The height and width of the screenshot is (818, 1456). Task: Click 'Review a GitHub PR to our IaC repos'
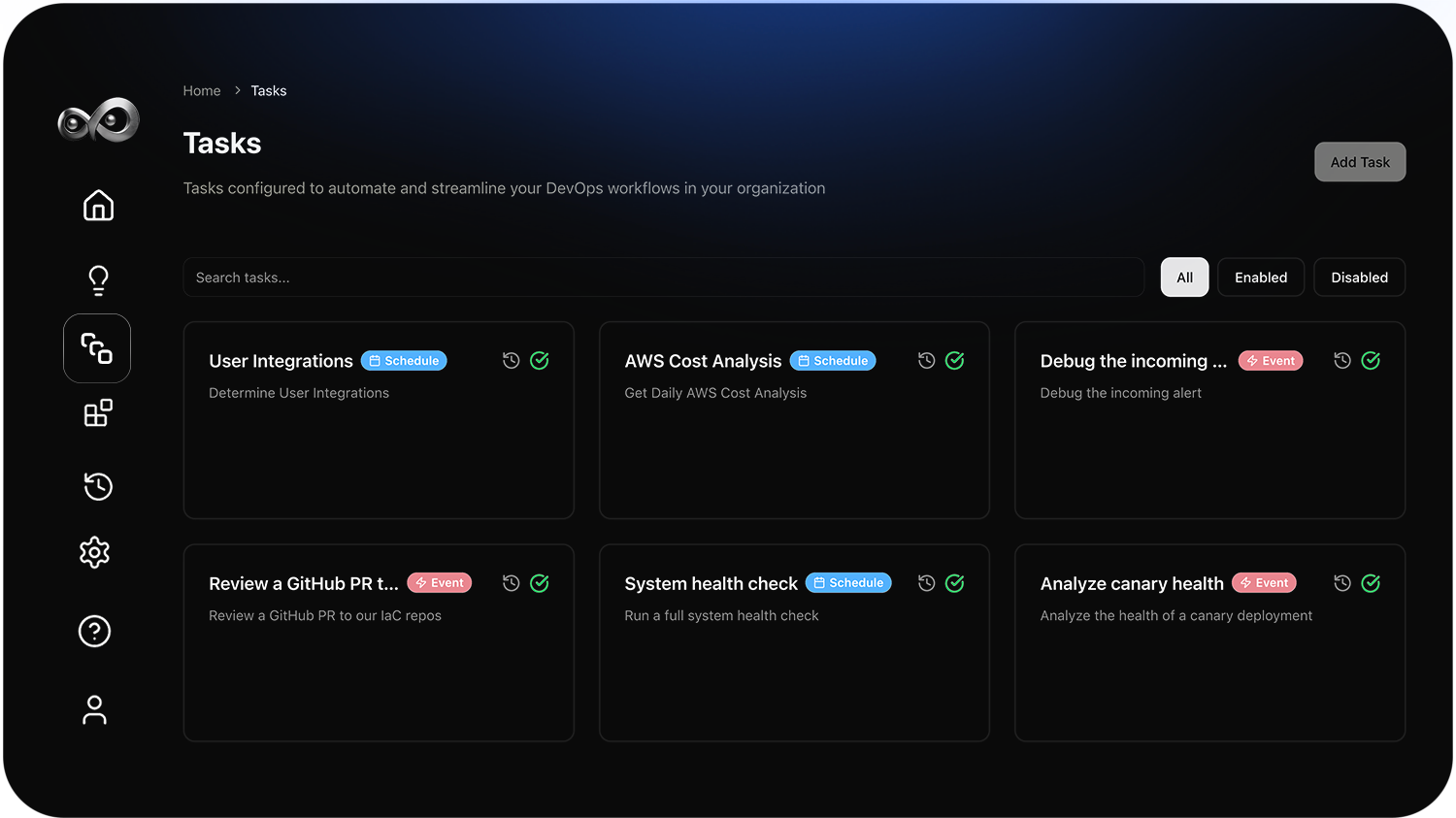coord(325,615)
